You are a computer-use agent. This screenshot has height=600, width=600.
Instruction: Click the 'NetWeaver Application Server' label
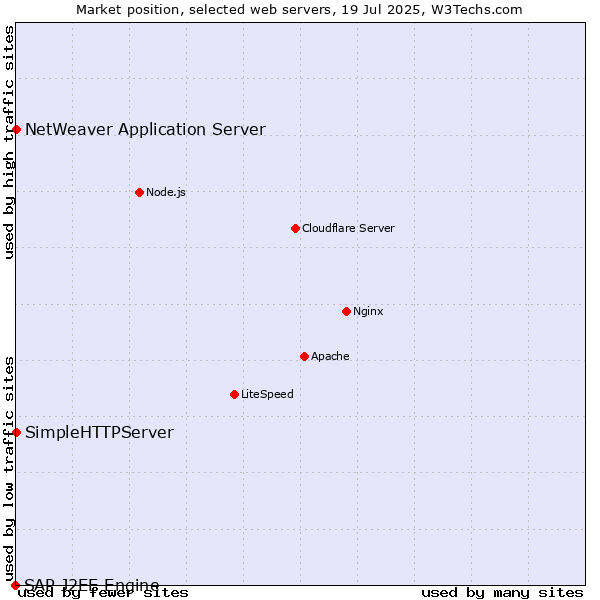tap(145, 130)
